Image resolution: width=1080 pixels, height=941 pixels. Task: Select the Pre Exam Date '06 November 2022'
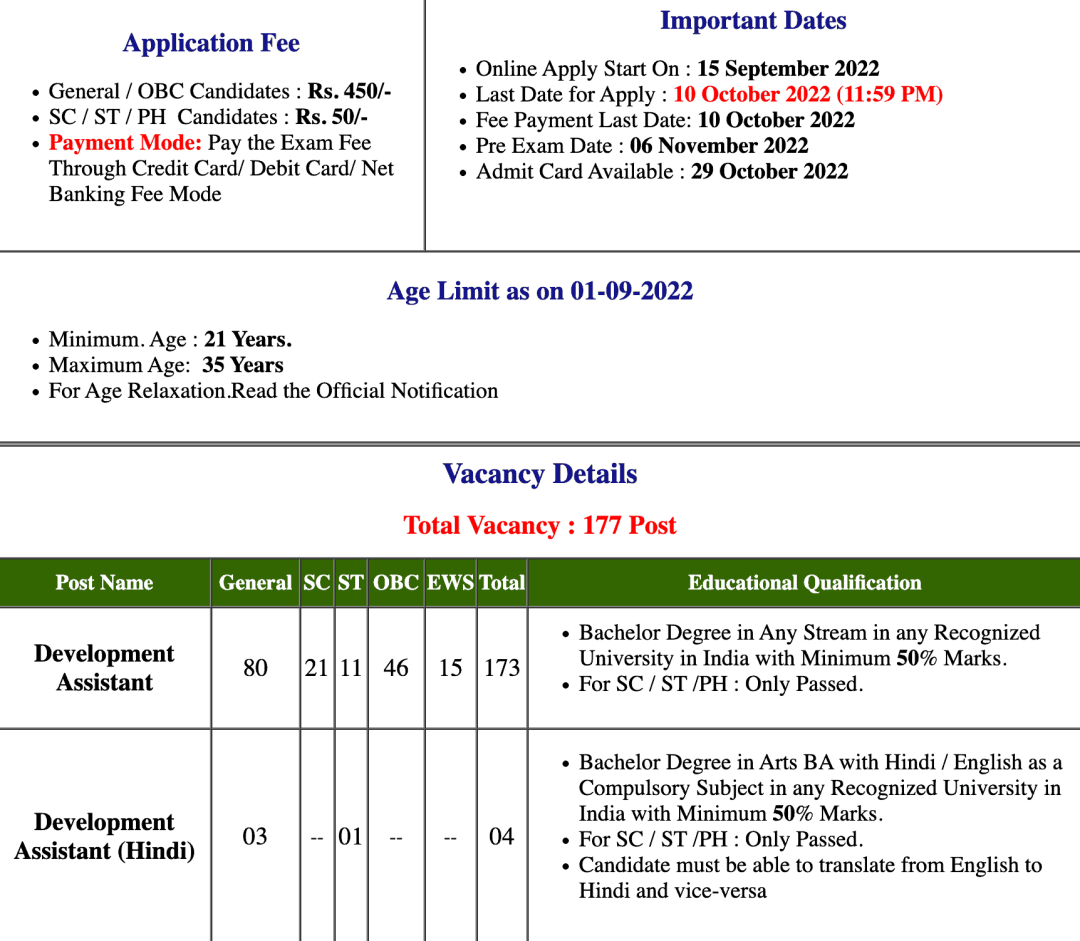click(718, 146)
